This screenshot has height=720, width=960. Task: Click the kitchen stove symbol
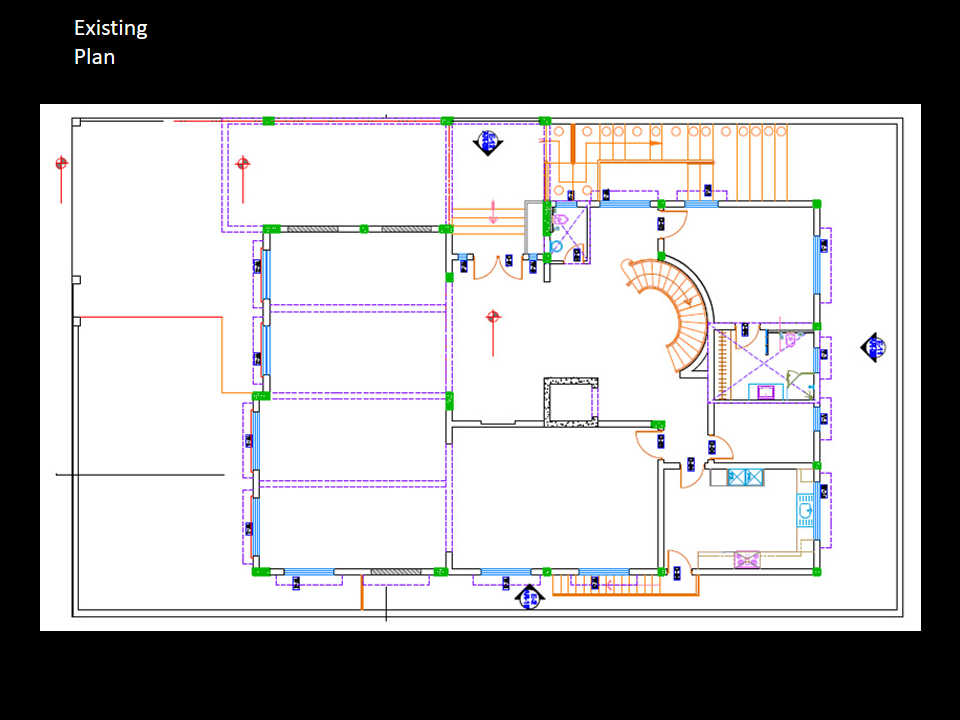pos(747,559)
